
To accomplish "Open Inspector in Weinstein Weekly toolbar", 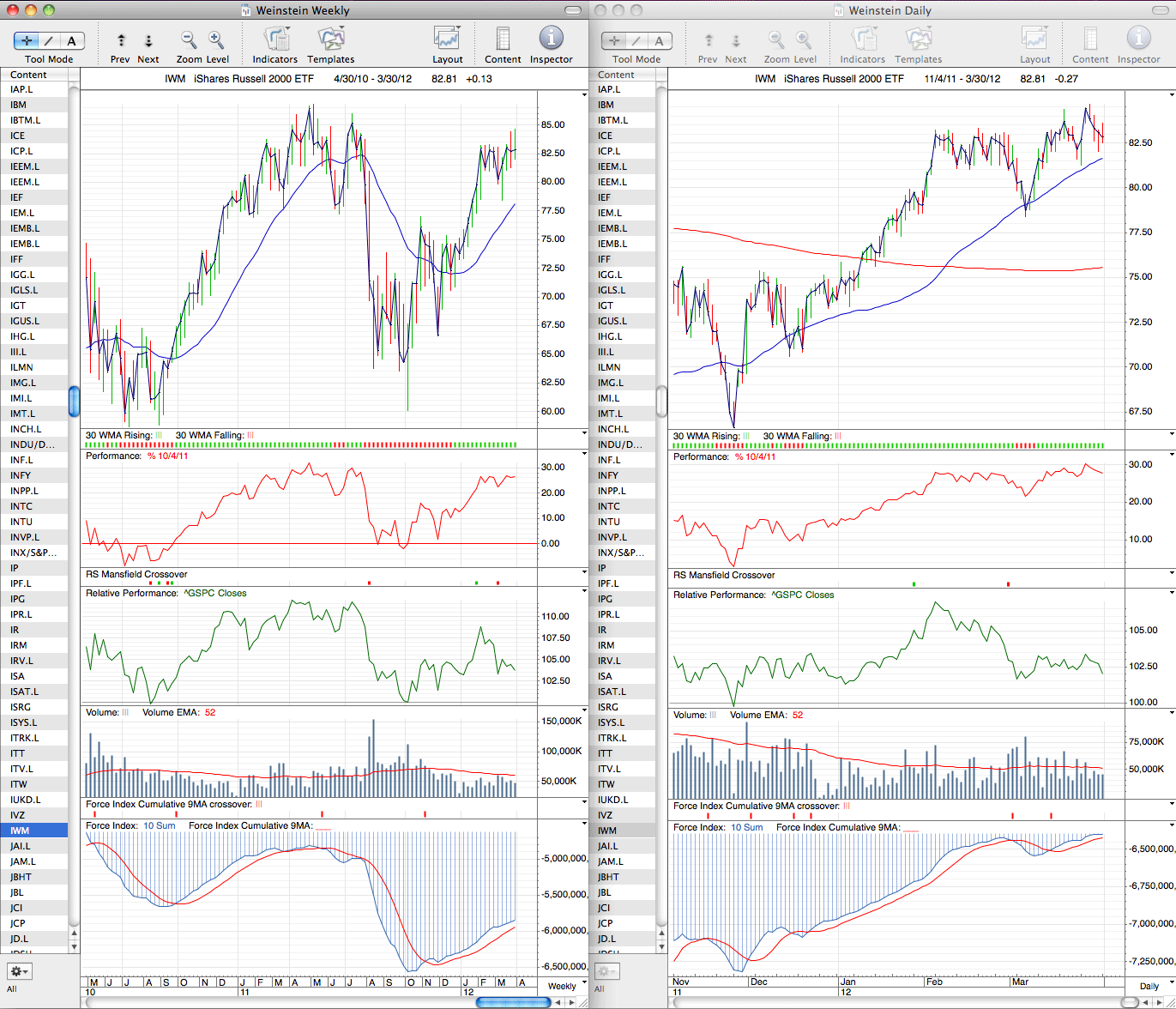I will pyautogui.click(x=551, y=39).
